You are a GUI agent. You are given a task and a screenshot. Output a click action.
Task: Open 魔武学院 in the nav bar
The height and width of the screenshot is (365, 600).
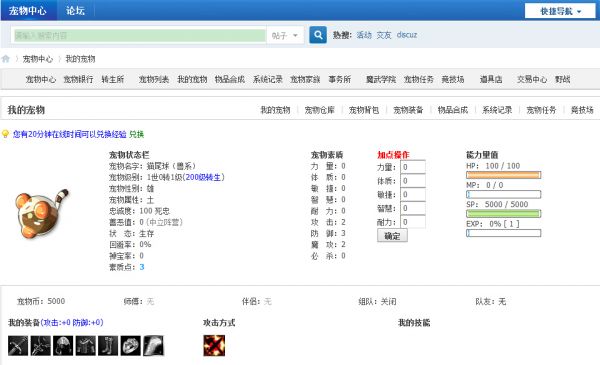(x=381, y=79)
